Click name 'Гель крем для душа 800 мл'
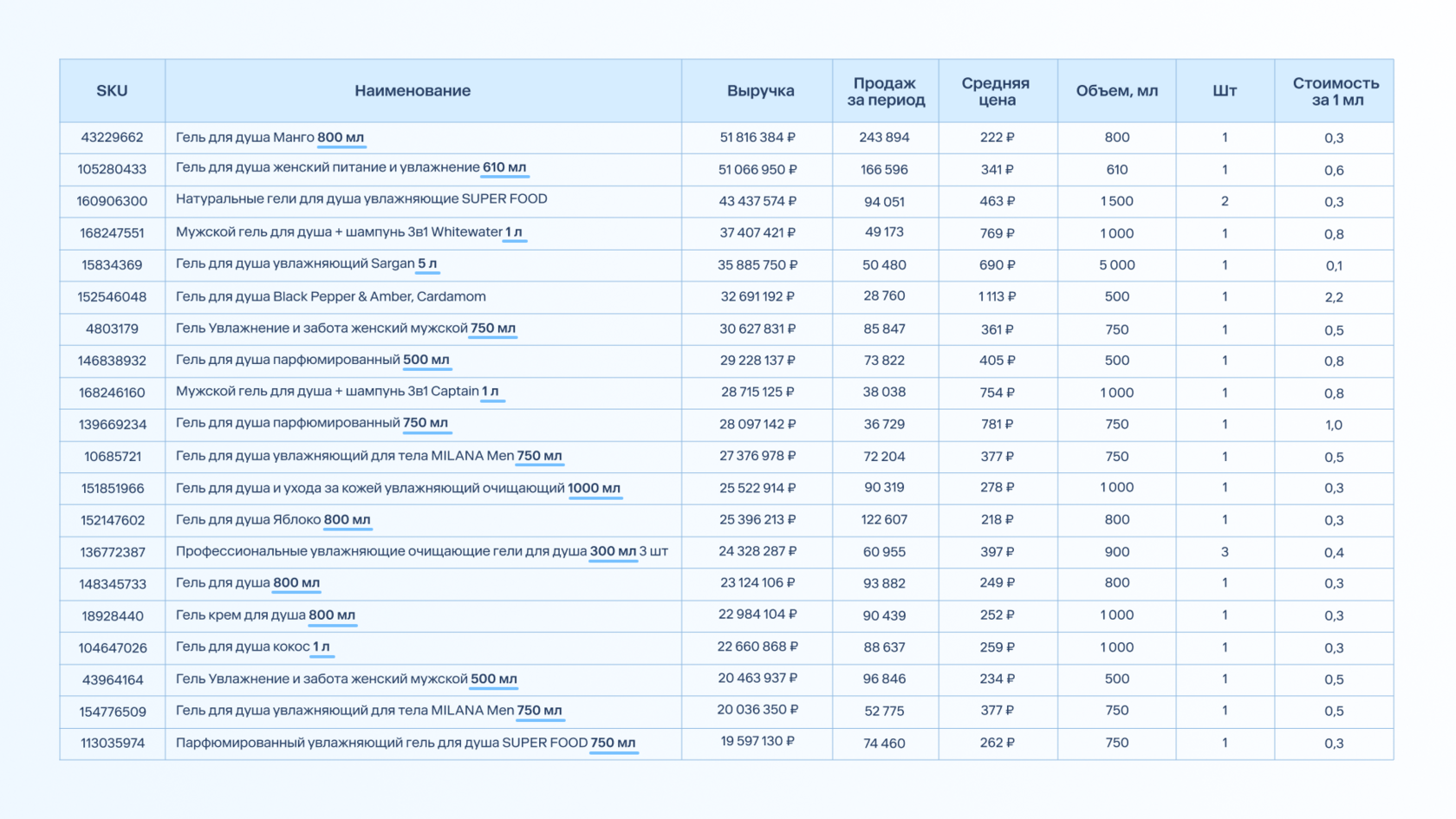 265,615
